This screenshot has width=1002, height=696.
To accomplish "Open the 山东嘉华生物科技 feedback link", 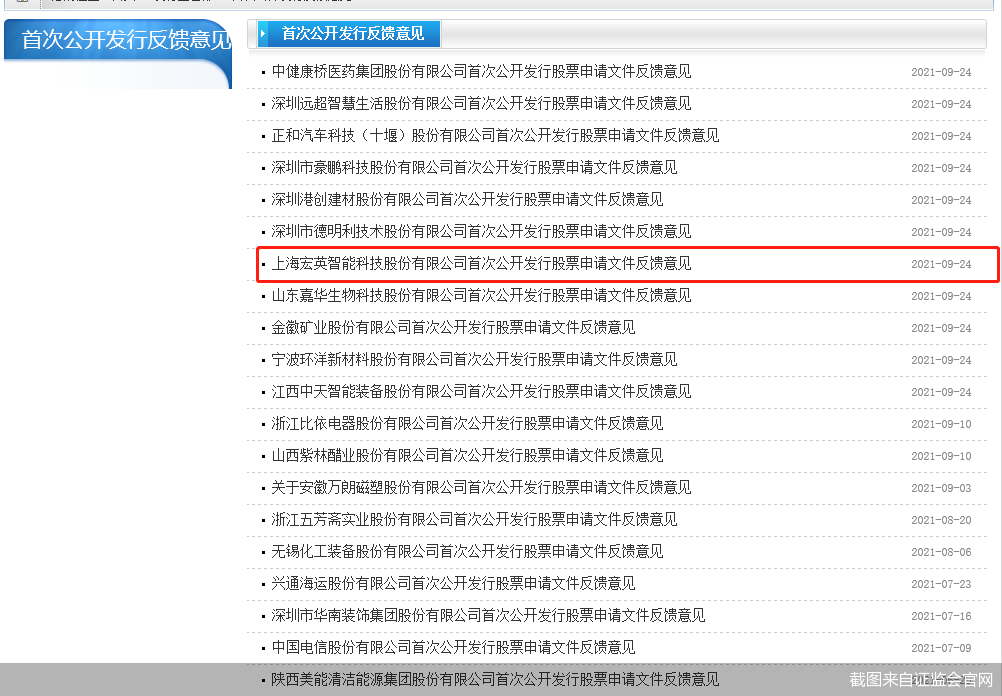I will 481,295.
